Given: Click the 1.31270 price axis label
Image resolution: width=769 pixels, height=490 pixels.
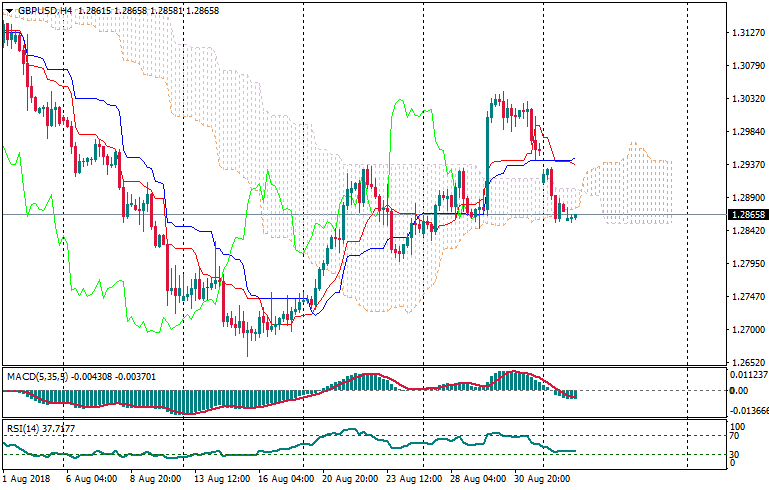Looking at the screenshot, I should point(746,32).
